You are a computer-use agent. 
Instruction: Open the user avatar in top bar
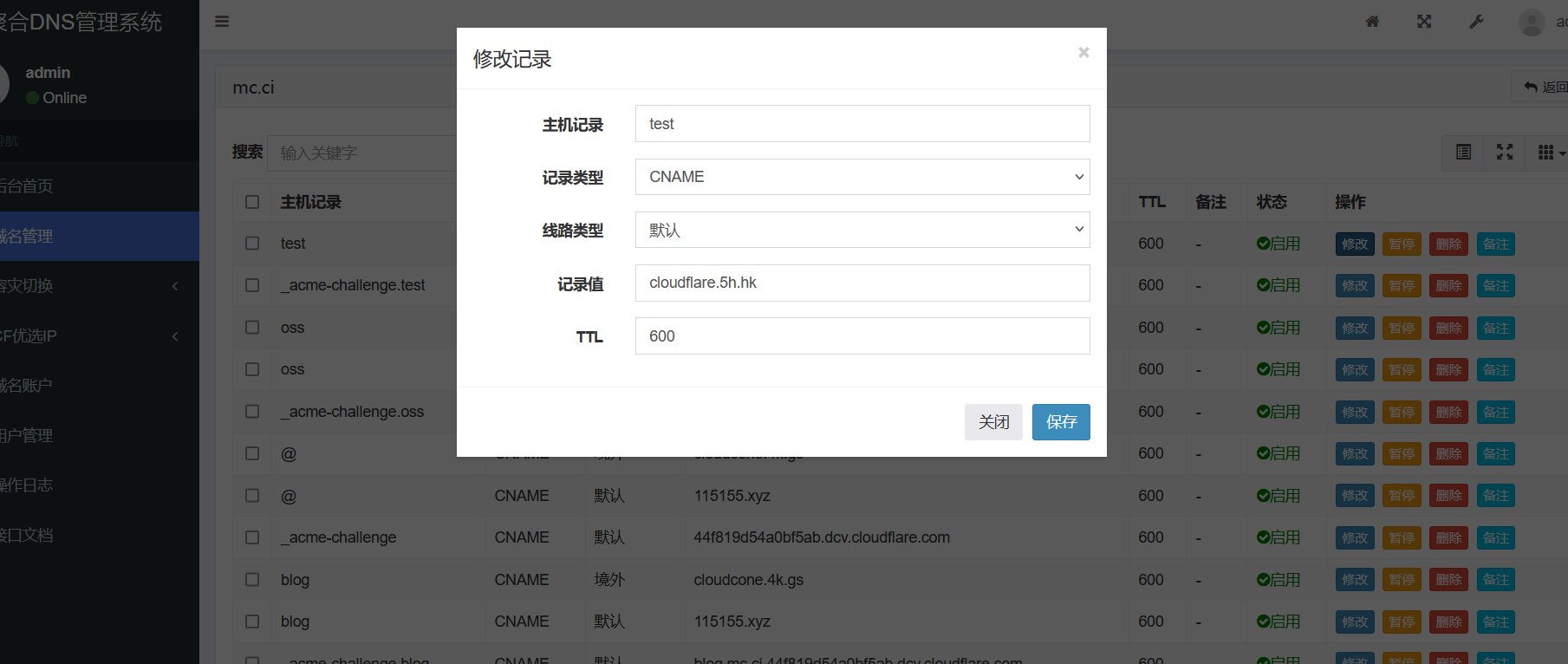[x=1532, y=22]
